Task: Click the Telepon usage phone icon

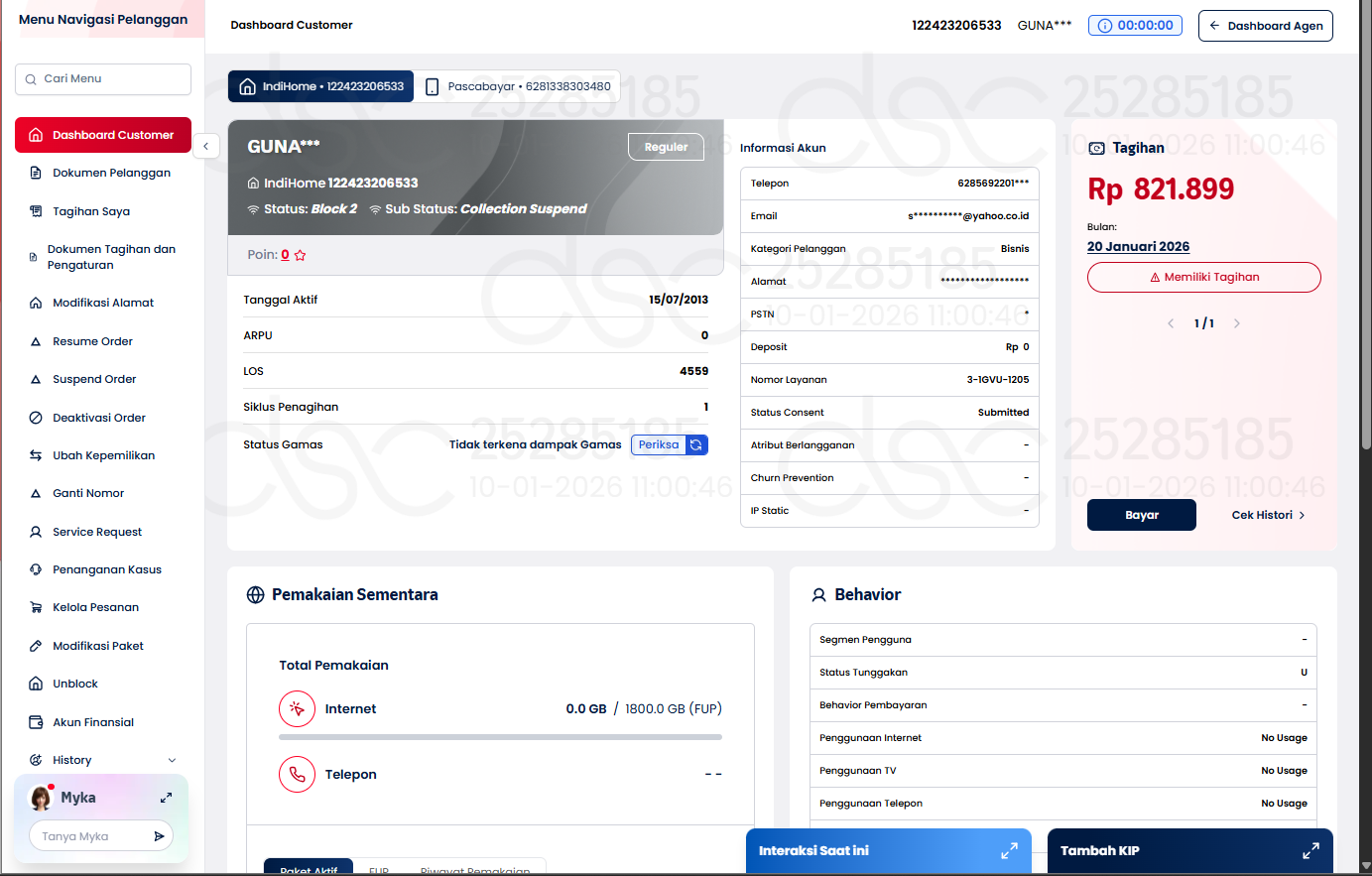Action: pyautogui.click(x=297, y=774)
